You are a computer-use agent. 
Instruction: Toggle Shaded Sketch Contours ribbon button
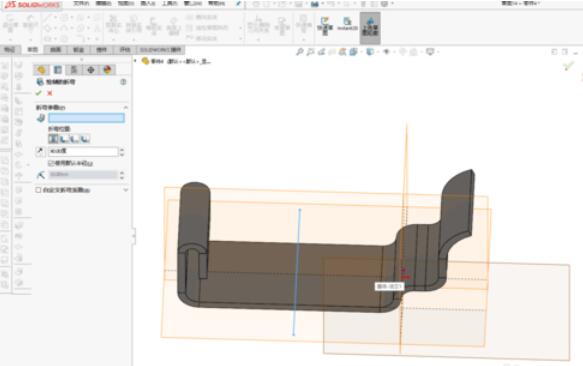click(x=370, y=27)
